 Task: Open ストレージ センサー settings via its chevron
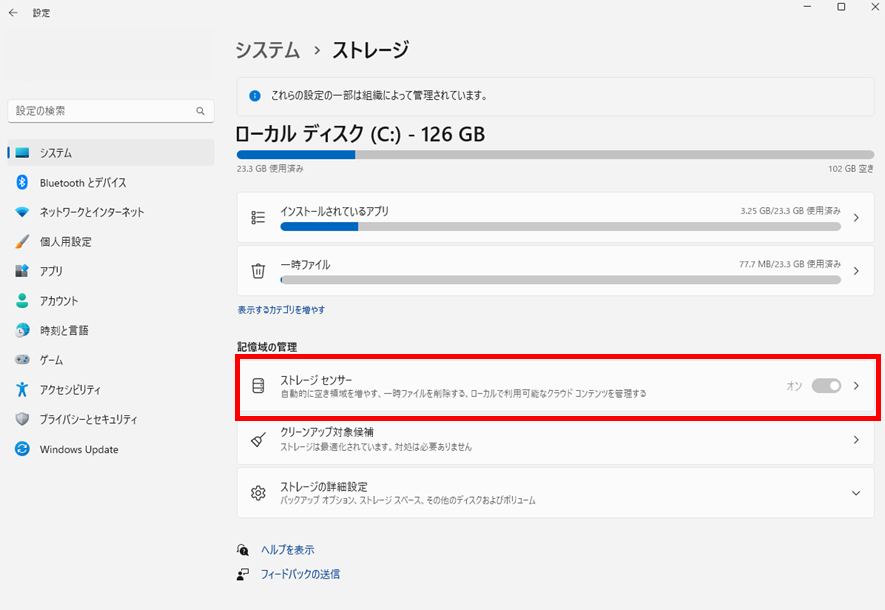point(856,385)
